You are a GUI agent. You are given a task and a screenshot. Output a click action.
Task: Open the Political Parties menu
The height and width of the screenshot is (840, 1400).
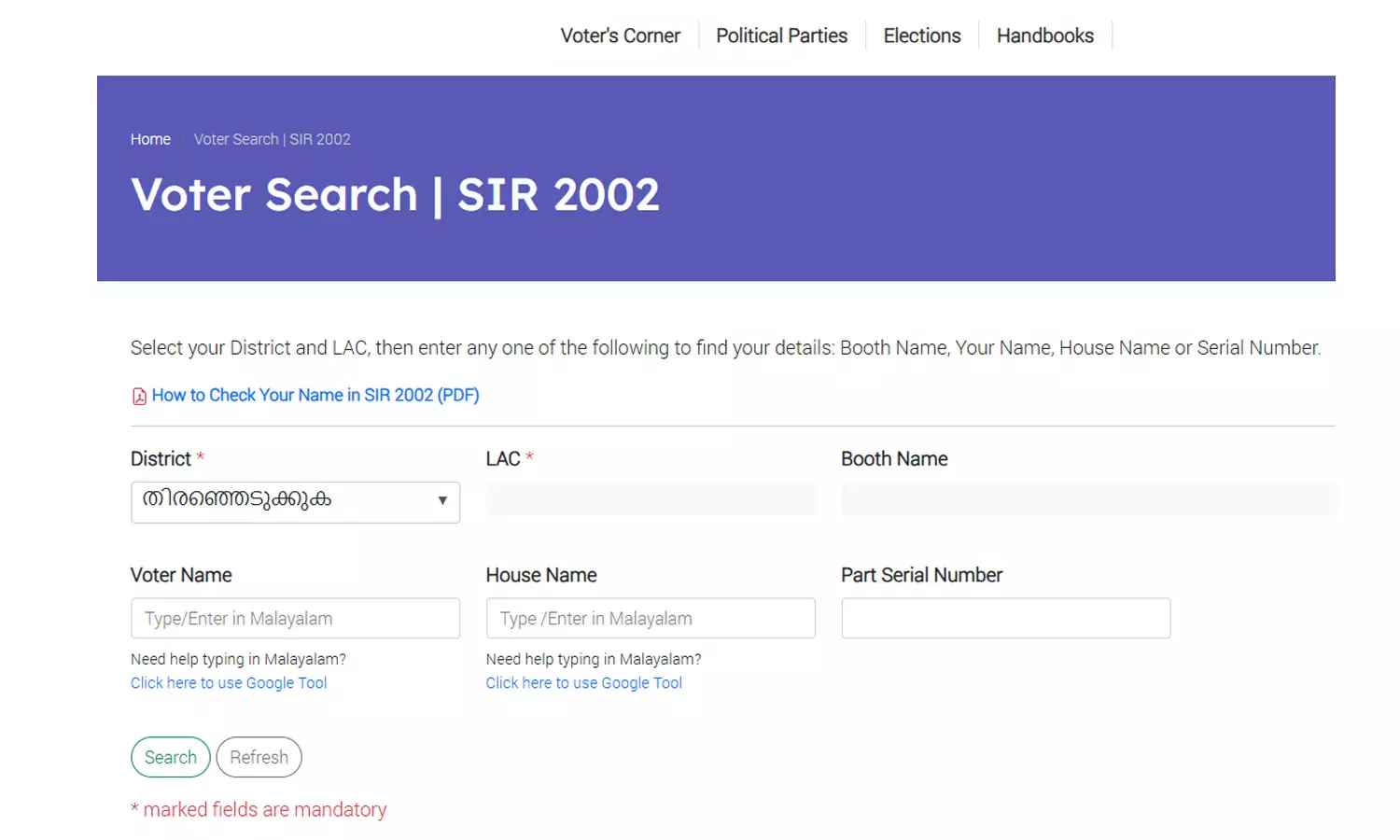pos(781,35)
